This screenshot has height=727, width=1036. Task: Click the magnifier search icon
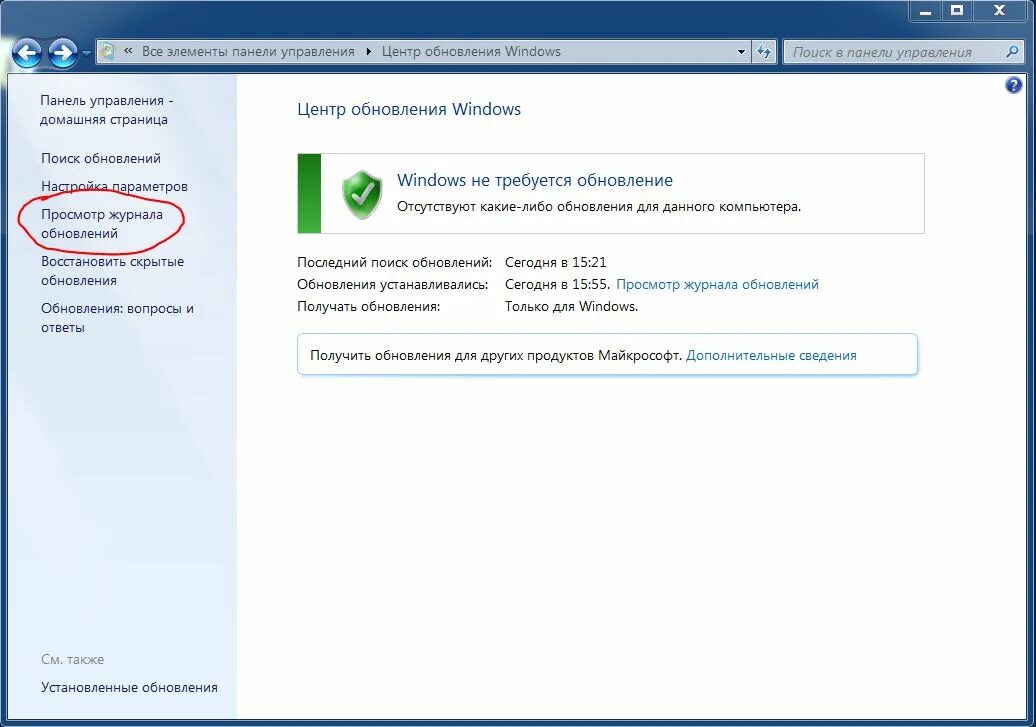[x=1012, y=52]
